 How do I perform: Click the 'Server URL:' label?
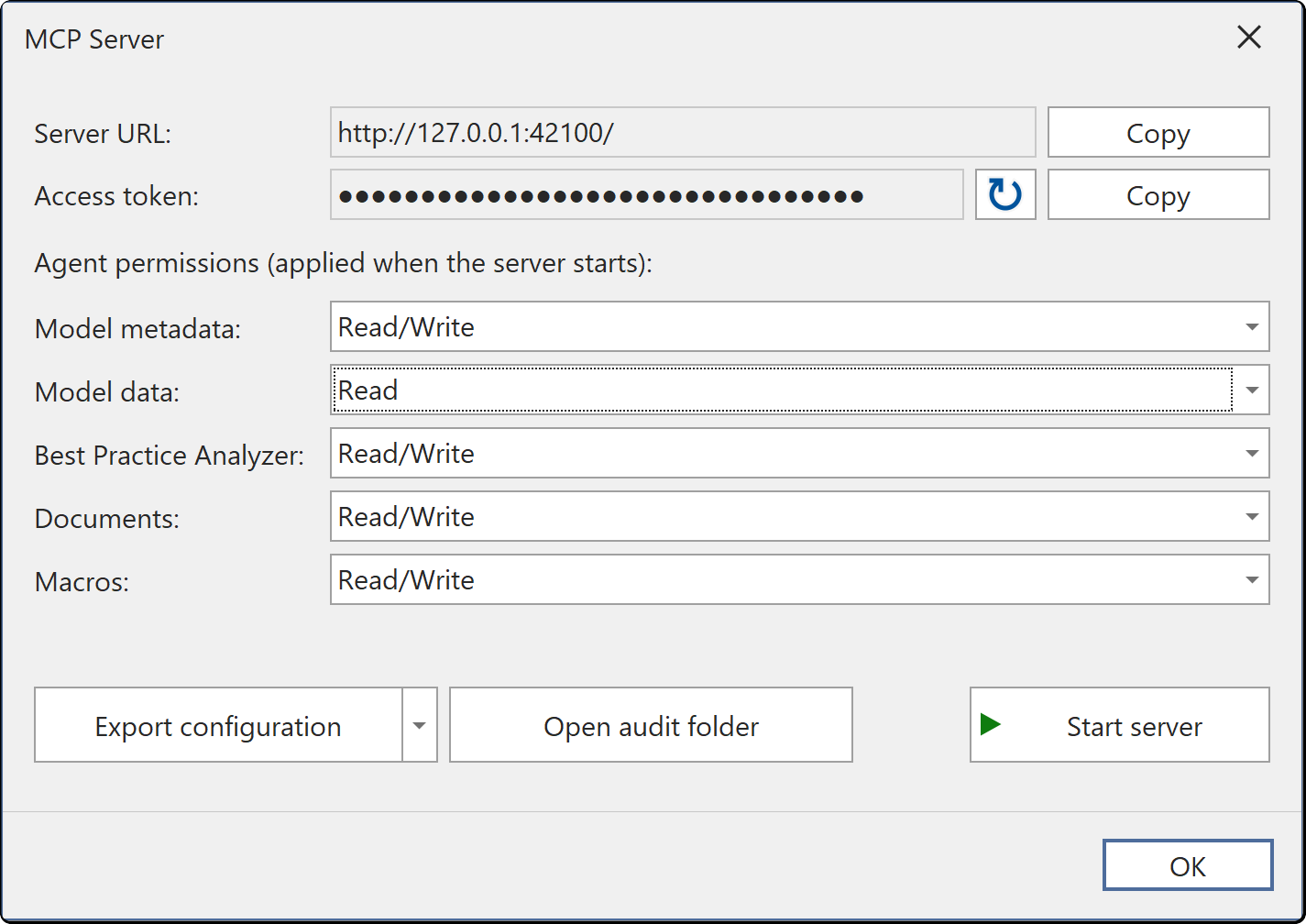103,134
